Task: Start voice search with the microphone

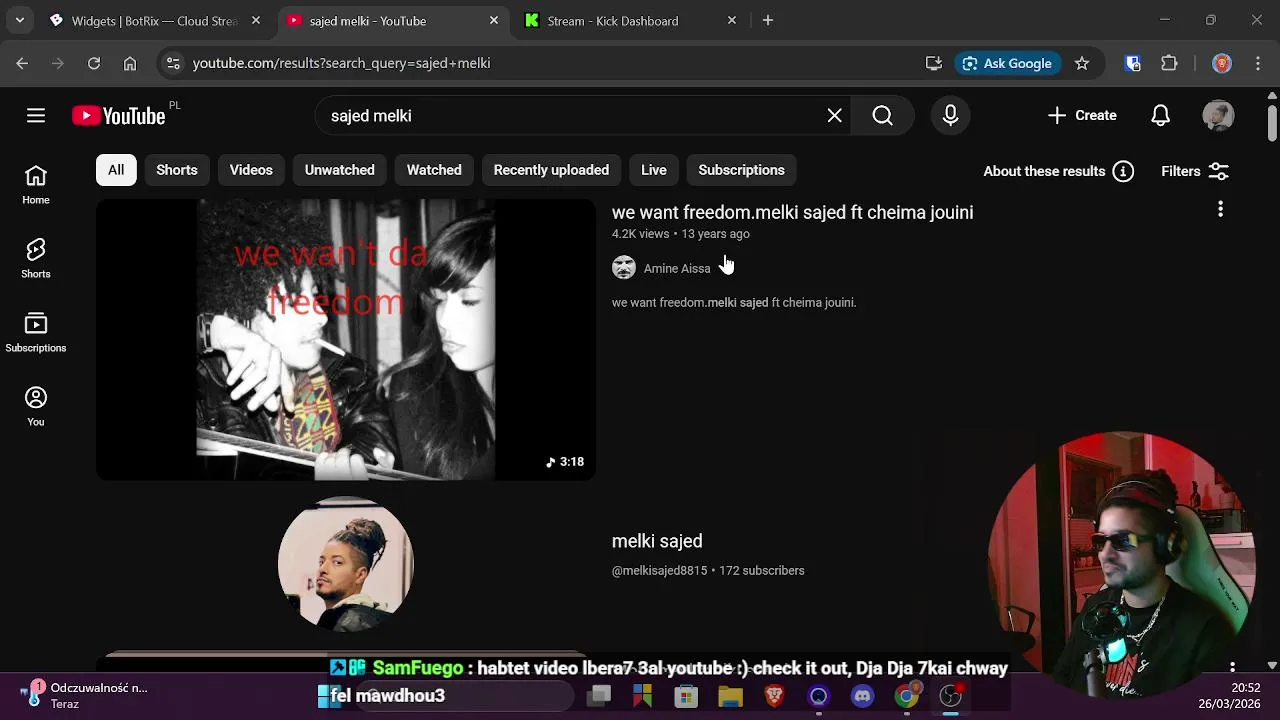Action: coord(950,116)
